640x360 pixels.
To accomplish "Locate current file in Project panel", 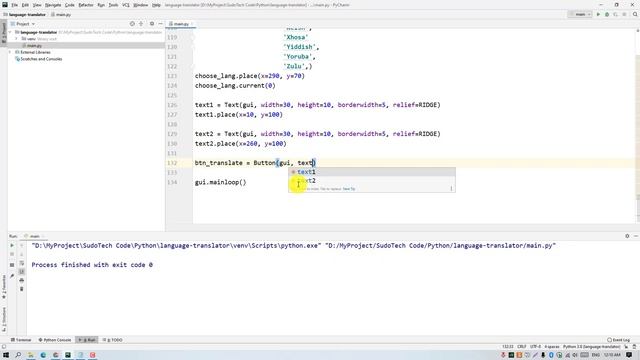I will 132,24.
